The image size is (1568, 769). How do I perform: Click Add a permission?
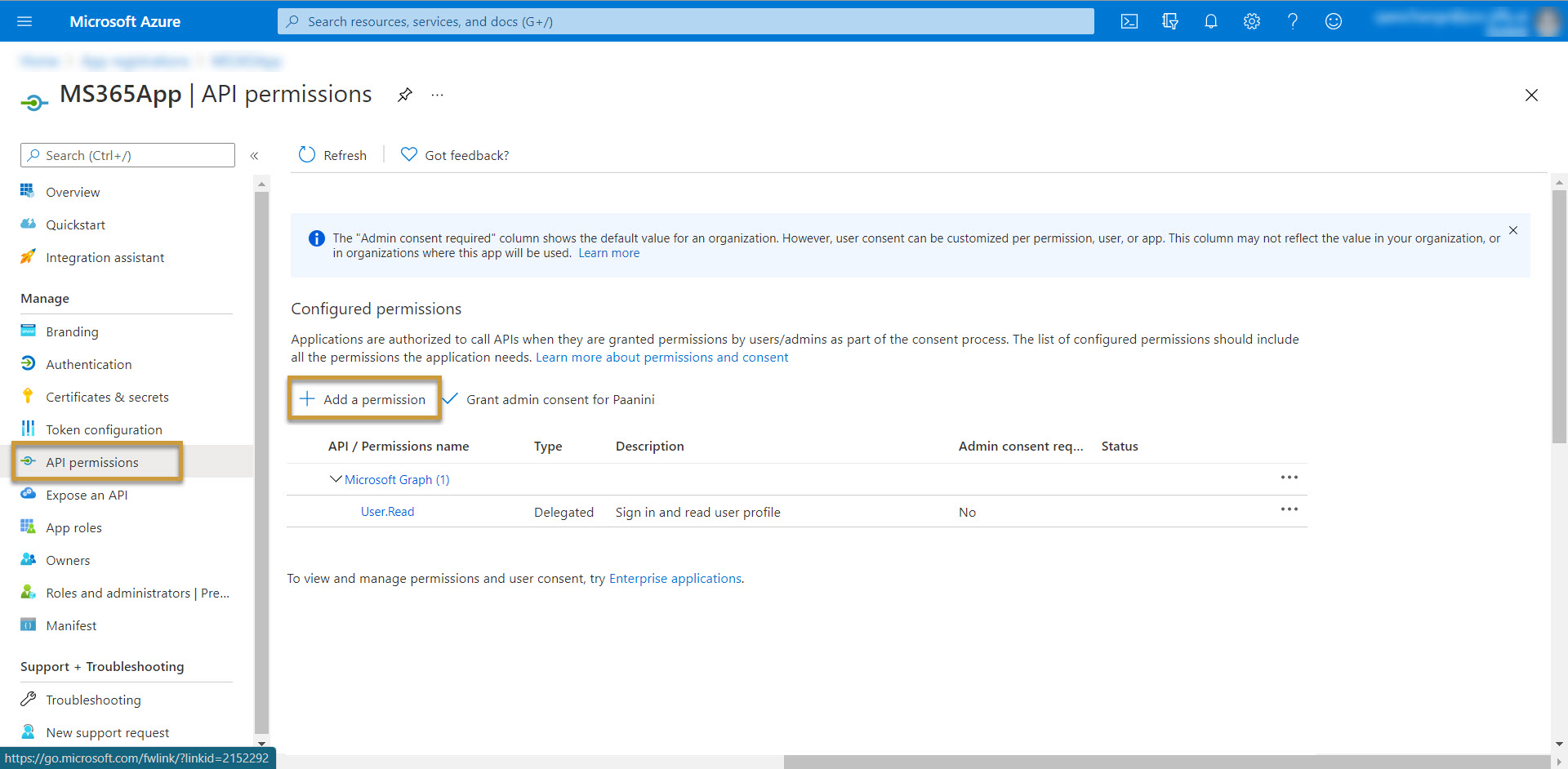tap(363, 399)
